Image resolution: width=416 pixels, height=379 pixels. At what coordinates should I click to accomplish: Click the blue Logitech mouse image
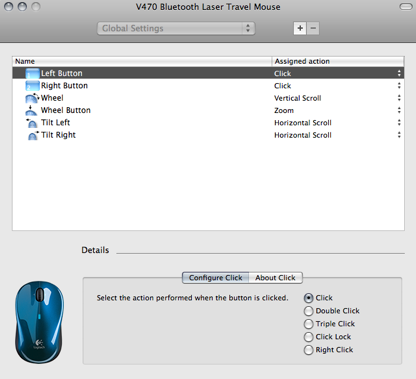pos(39,322)
